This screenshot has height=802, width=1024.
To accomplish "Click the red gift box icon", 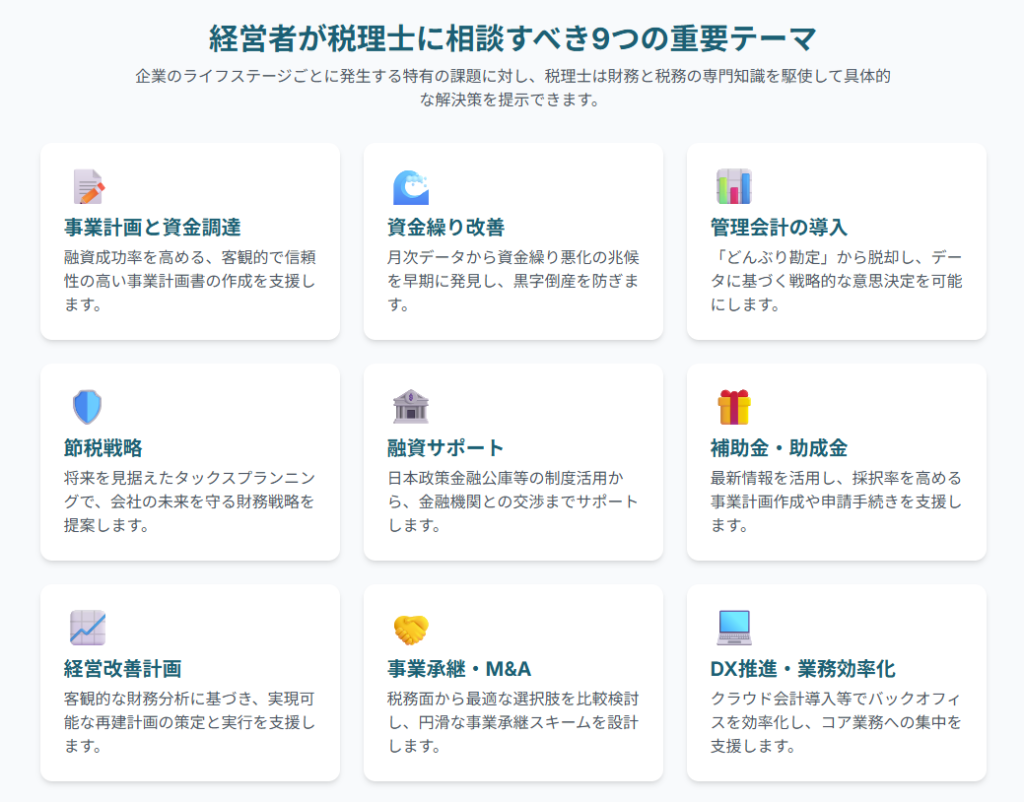I will coord(733,407).
